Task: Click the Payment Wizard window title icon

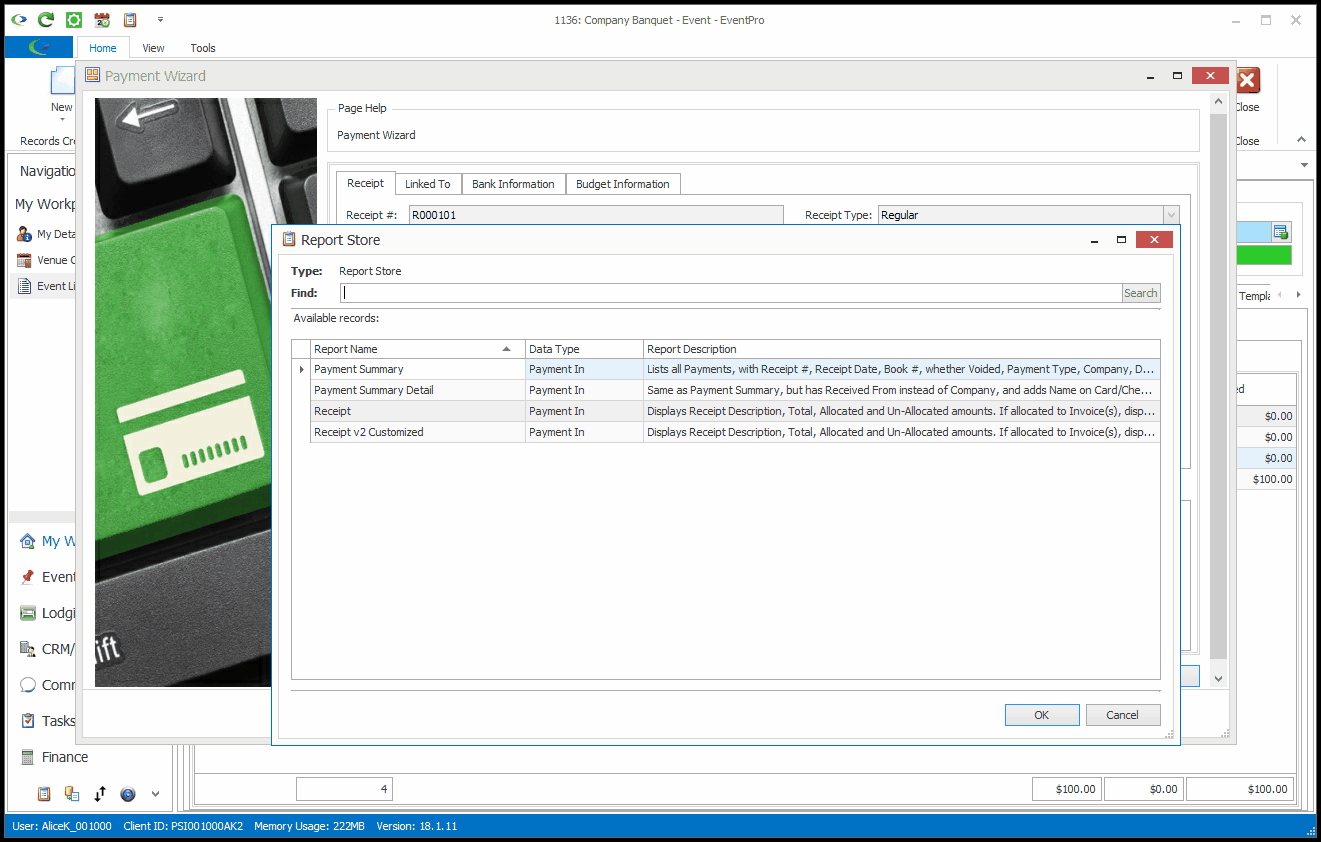Action: (x=92, y=75)
